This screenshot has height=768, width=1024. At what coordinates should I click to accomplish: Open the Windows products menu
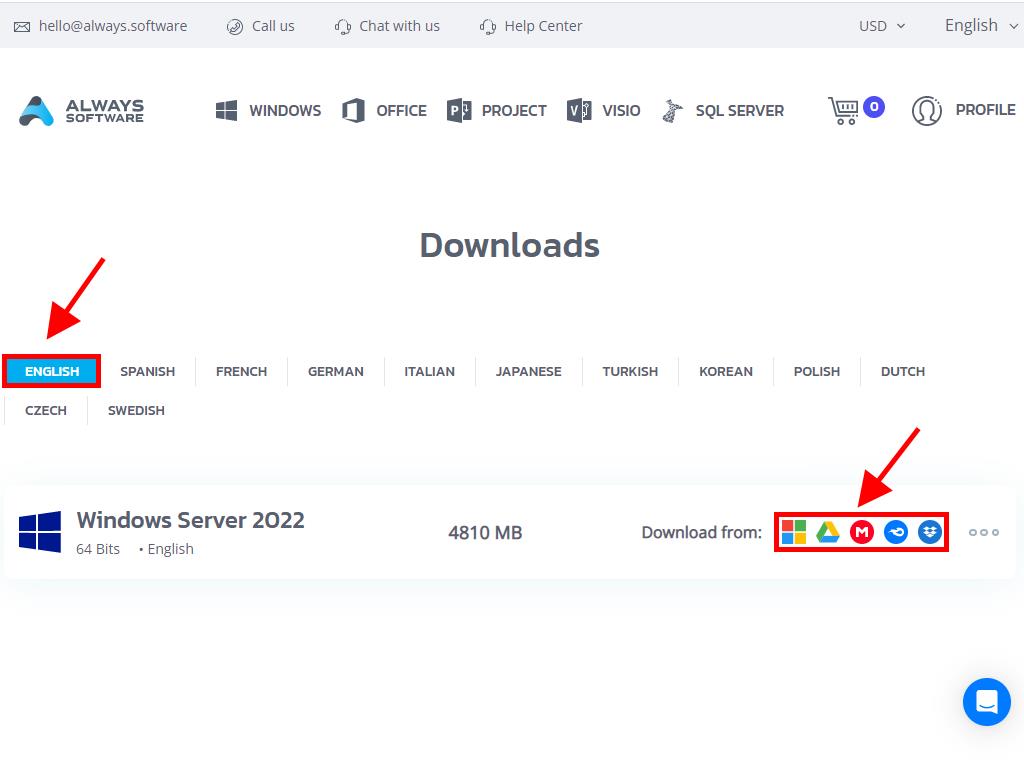269,110
